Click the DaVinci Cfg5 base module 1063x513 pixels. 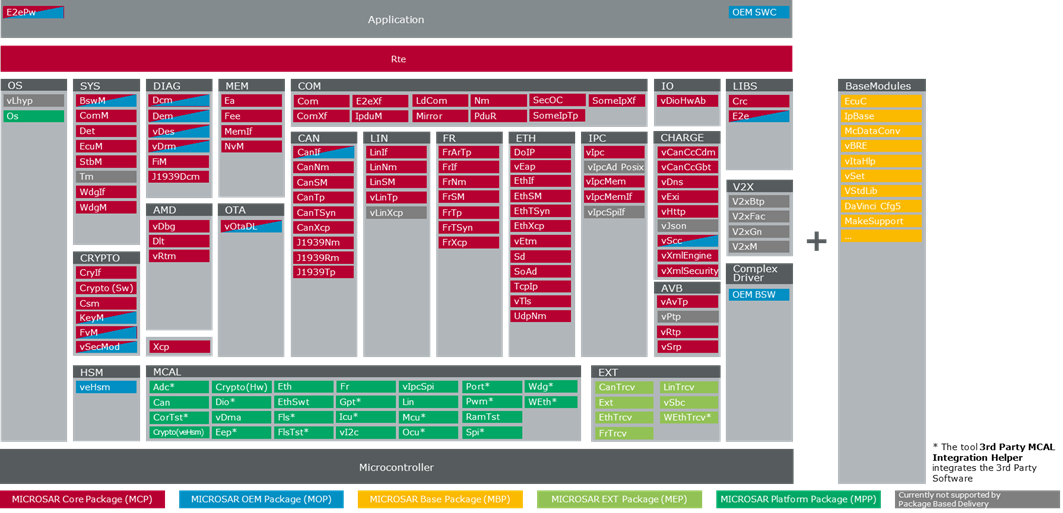pos(882,206)
